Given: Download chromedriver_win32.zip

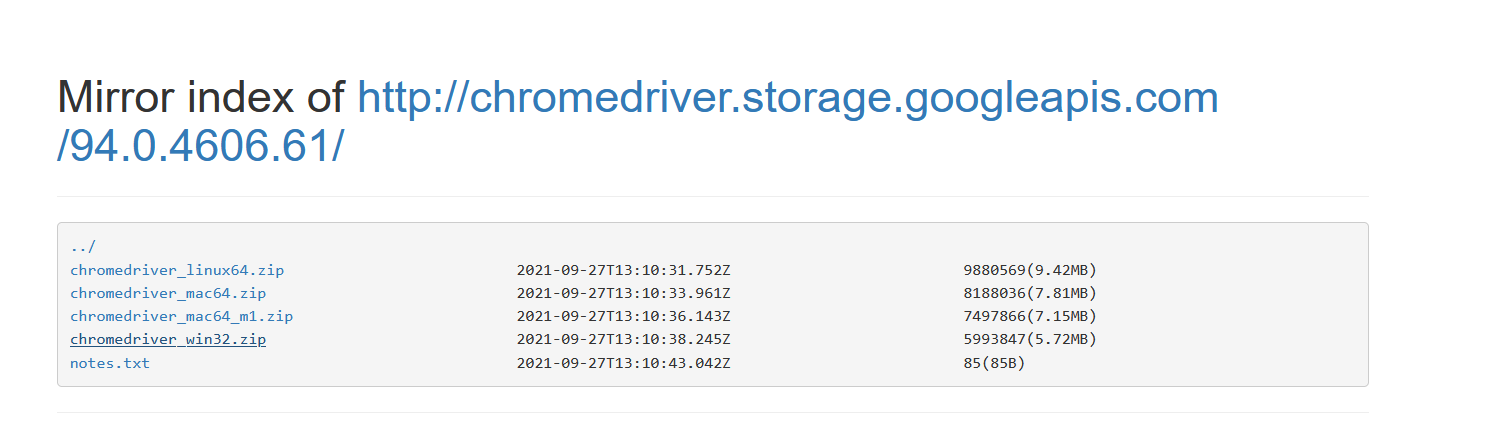Looking at the screenshot, I should pyautogui.click(x=168, y=339).
